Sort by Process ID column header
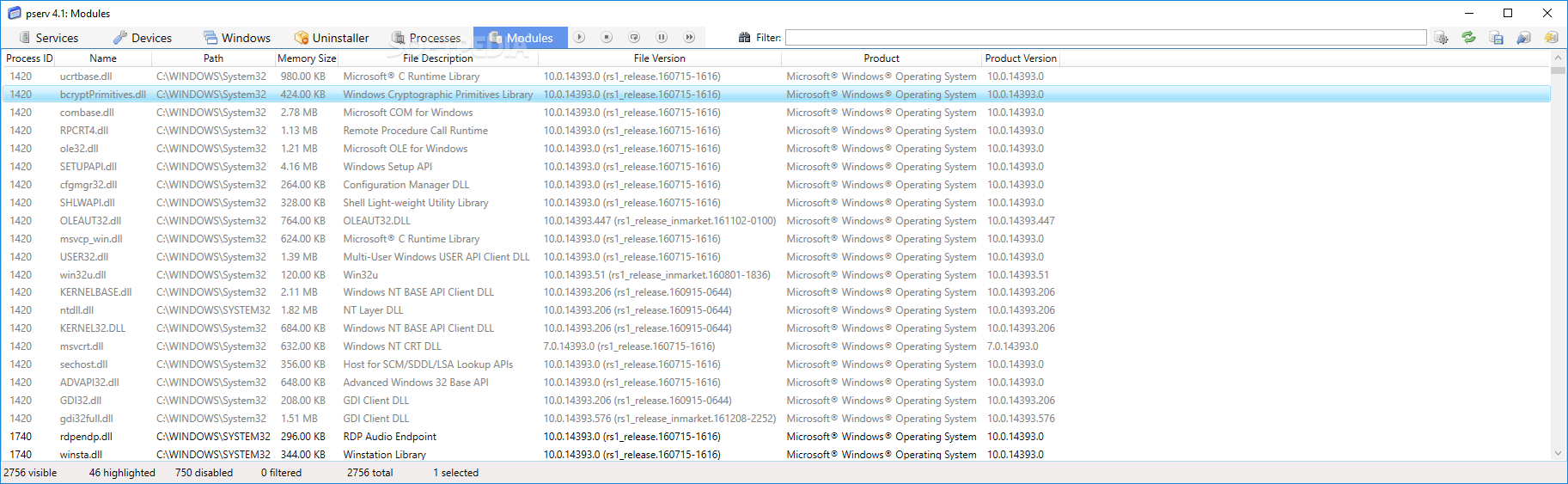Viewport: 1568px width, 484px height. click(29, 58)
